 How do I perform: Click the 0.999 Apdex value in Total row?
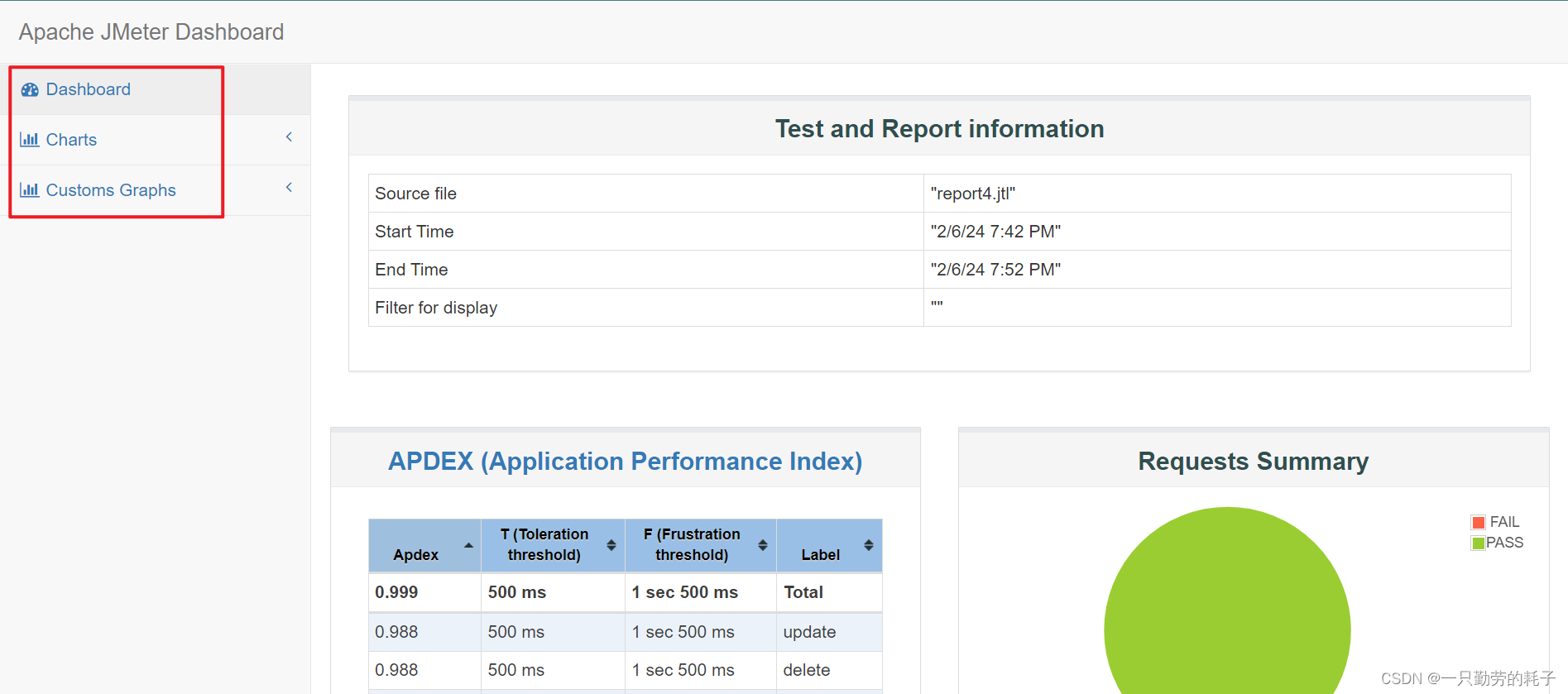[396, 592]
